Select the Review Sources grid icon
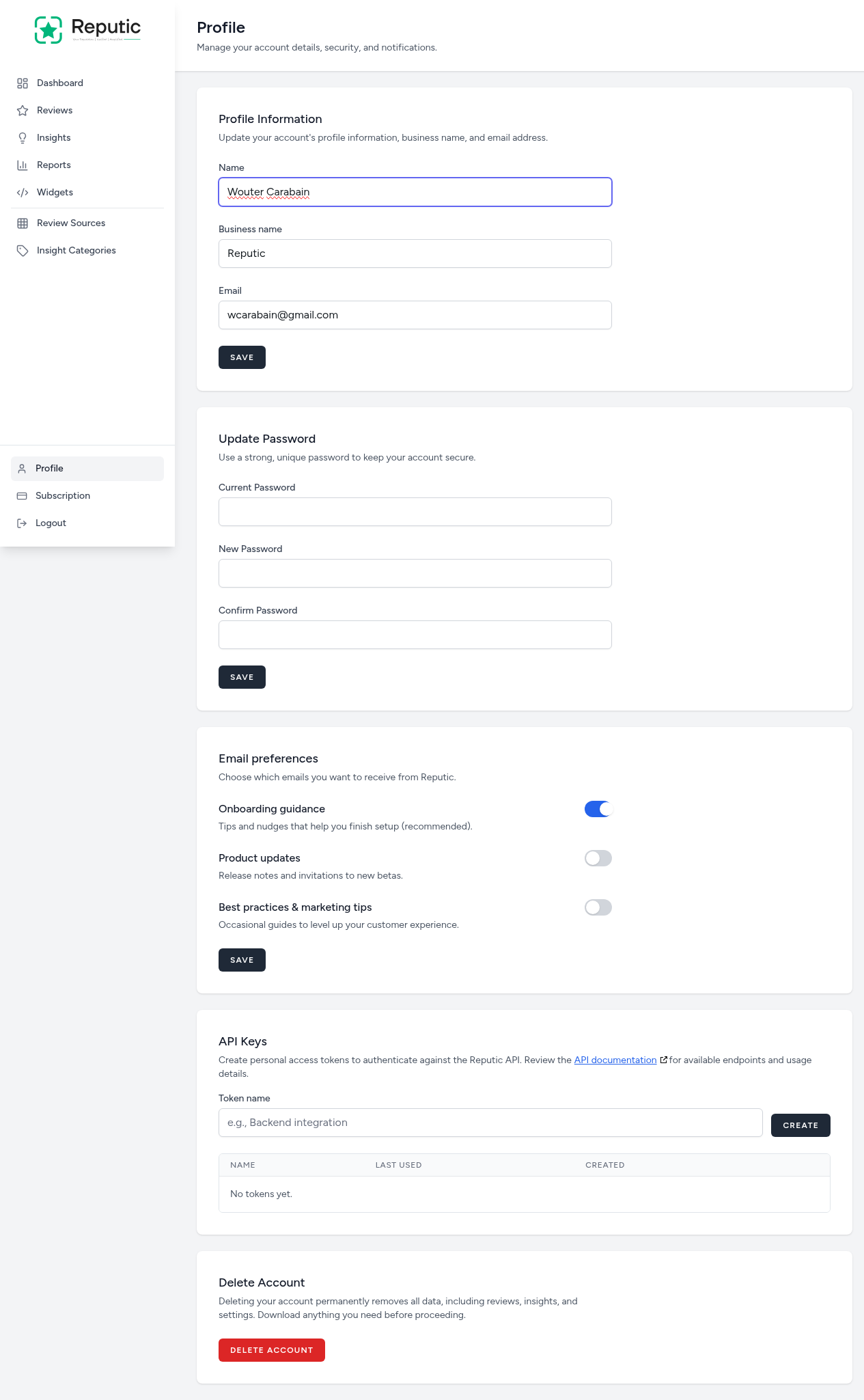Viewport: 864px width, 1400px height. 23,223
